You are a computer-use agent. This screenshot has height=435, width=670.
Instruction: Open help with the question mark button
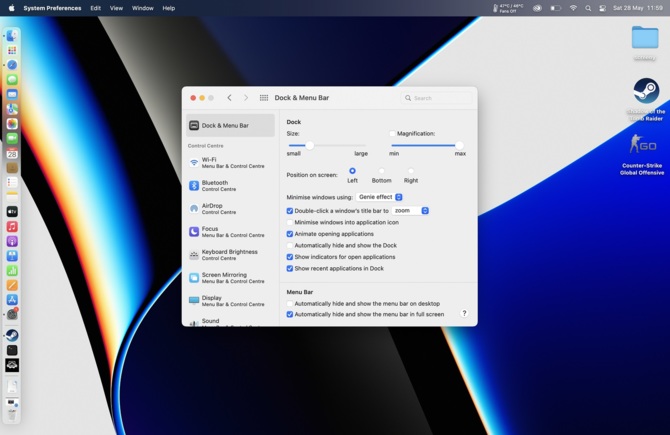coord(464,314)
